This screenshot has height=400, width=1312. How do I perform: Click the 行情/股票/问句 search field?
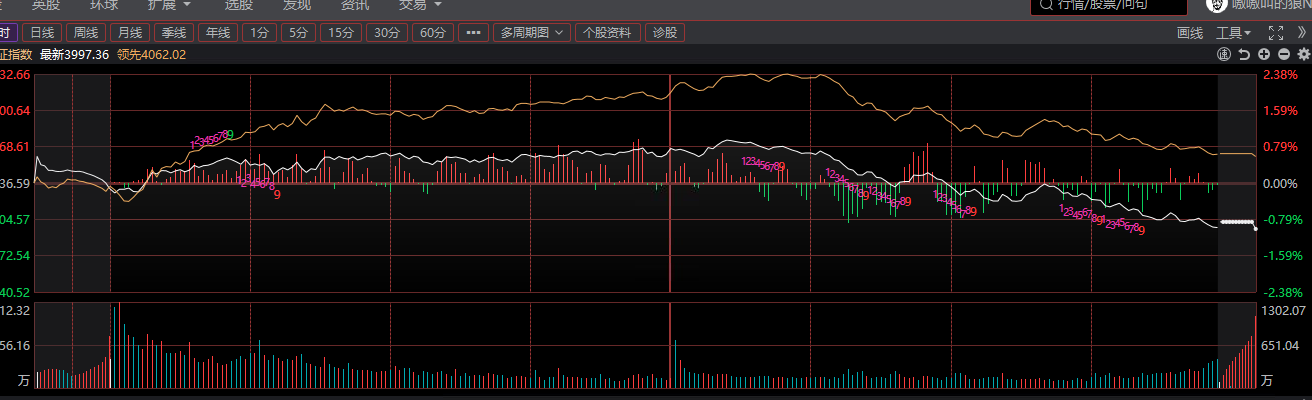(x=1109, y=6)
